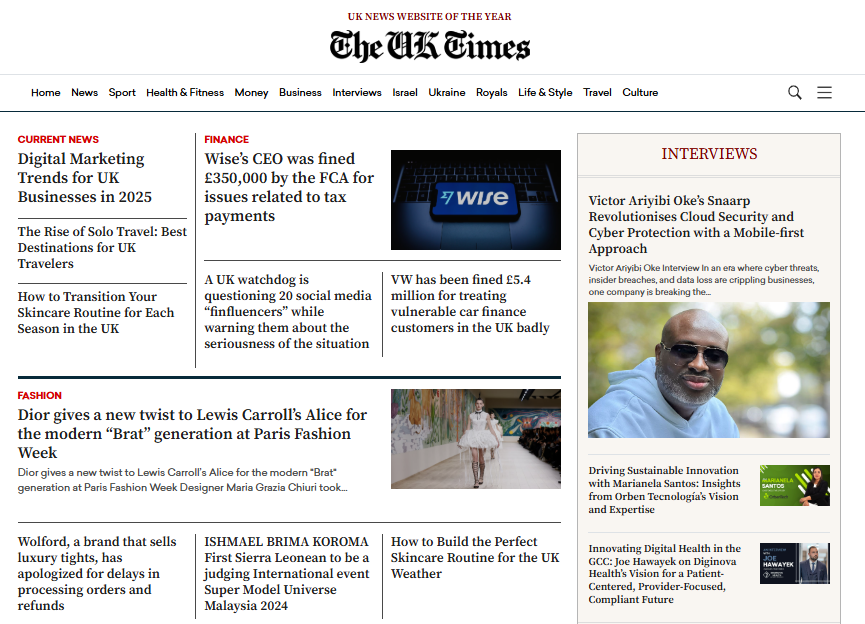Go to the Sport menu section
Viewport: 865px width, 624px height.
coord(122,93)
